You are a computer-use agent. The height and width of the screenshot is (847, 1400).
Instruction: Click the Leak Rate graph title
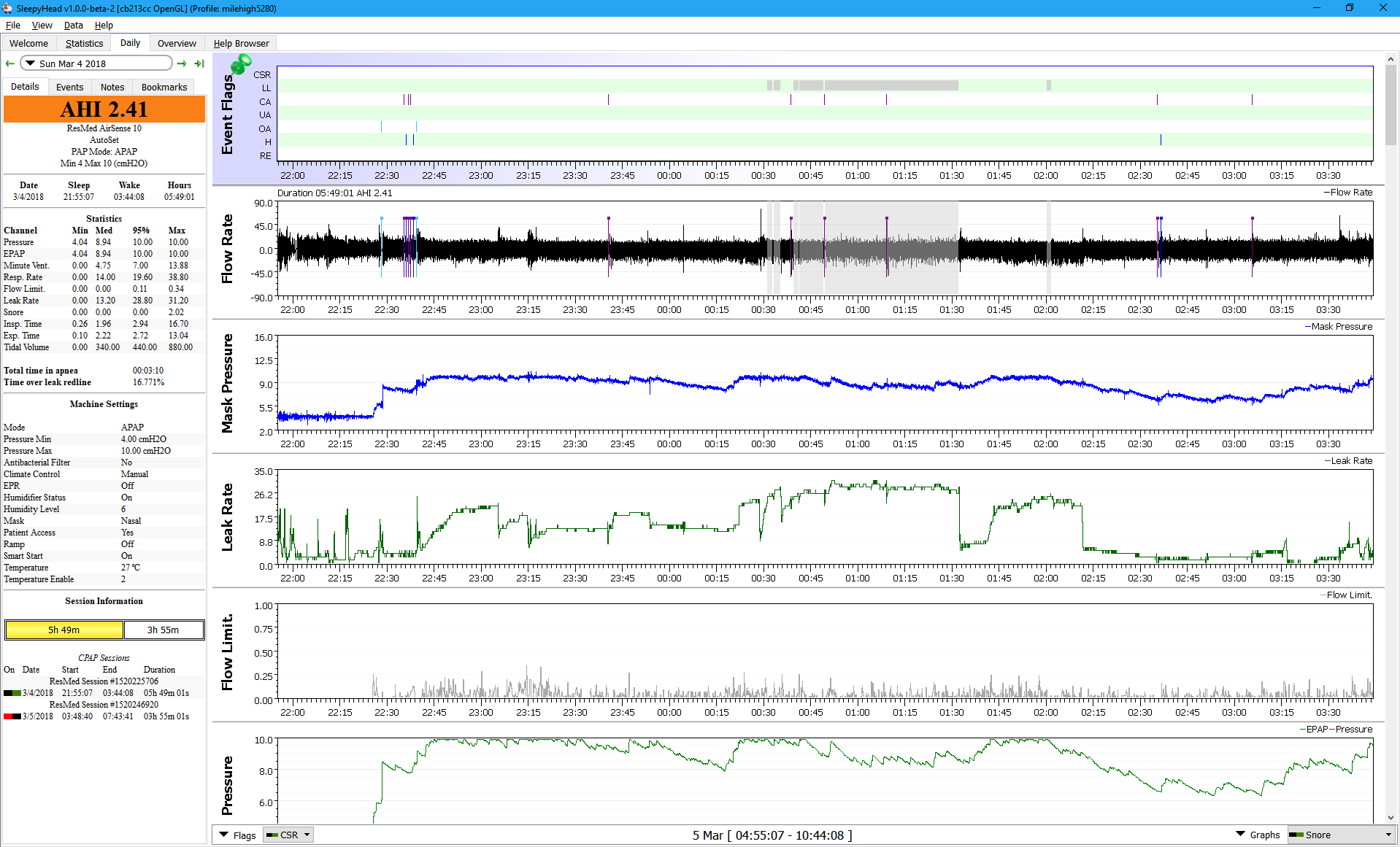(x=227, y=517)
